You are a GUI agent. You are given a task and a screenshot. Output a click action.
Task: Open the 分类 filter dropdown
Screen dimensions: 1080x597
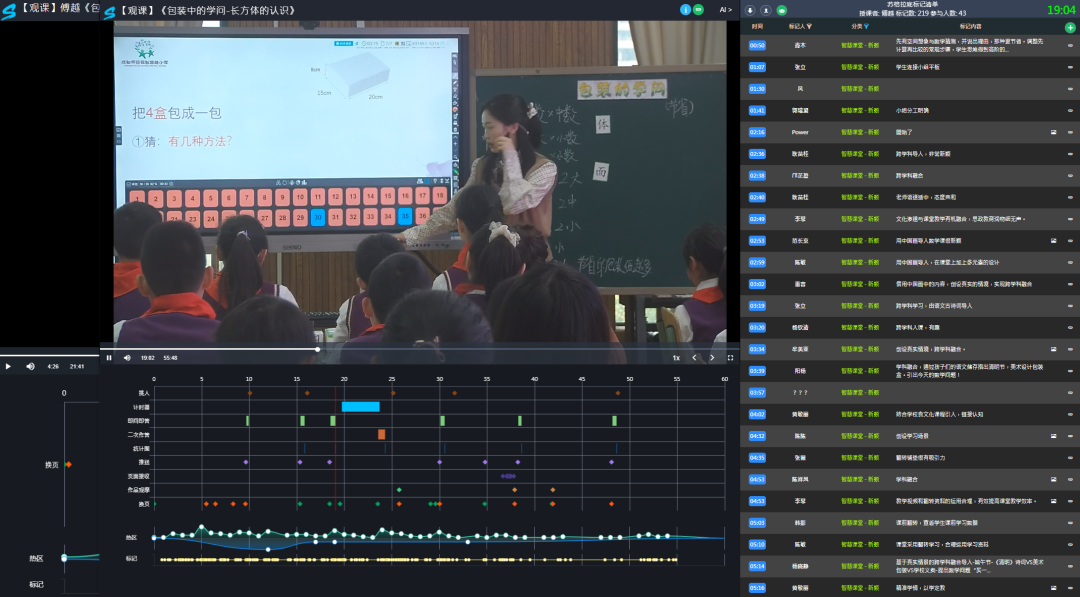pos(867,27)
